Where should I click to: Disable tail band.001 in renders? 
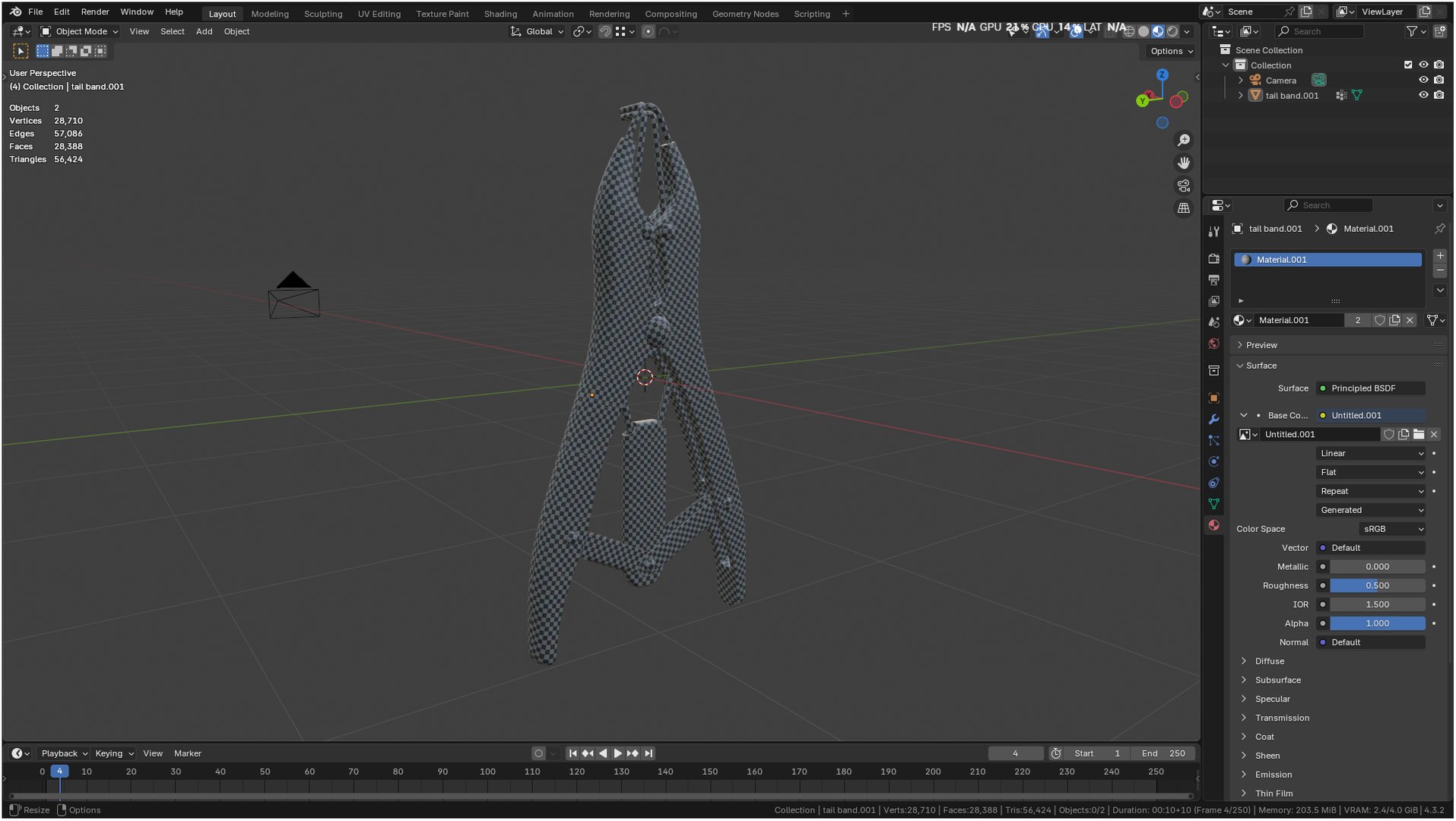coord(1439,96)
